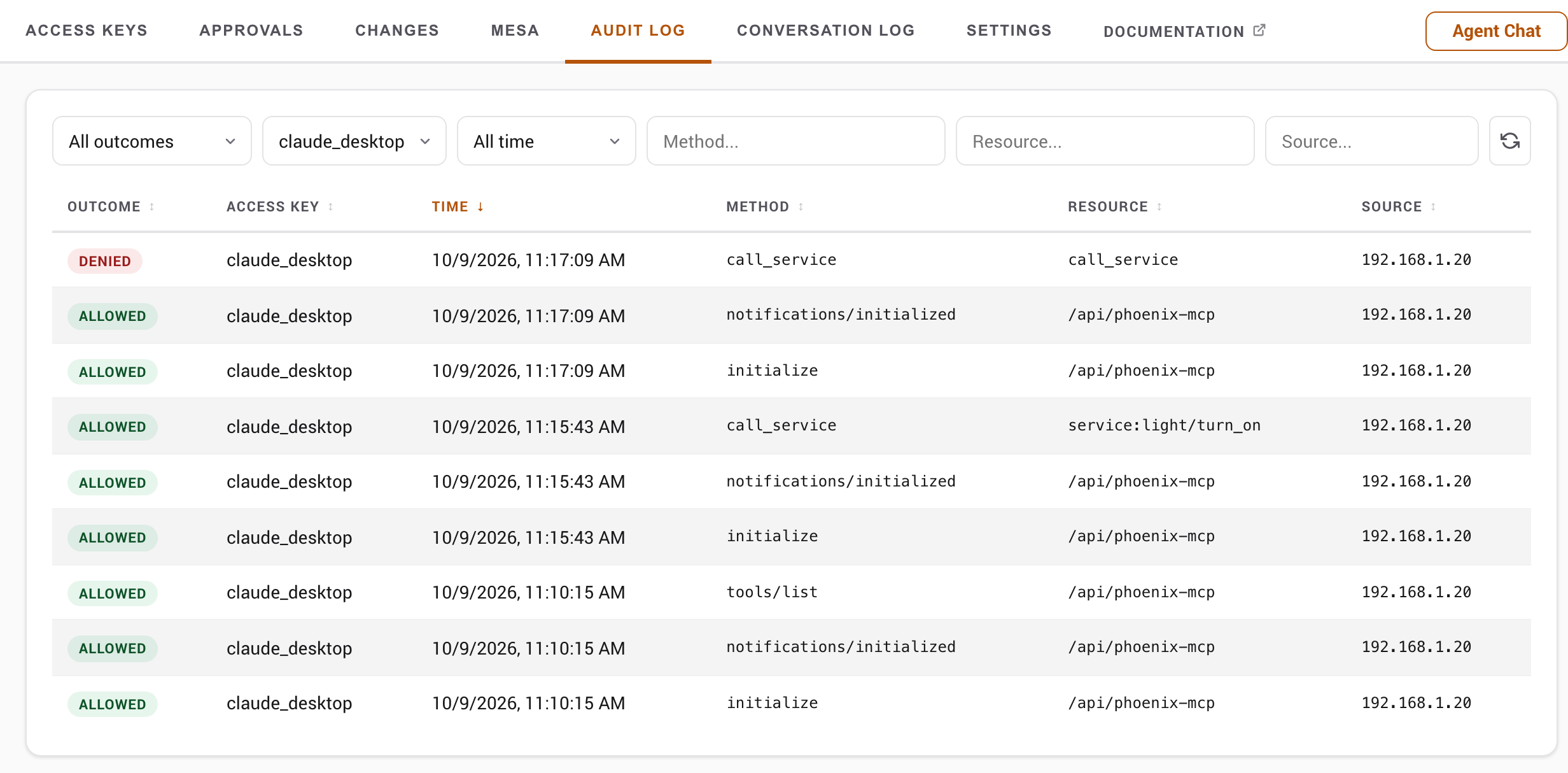The image size is (1568, 773).
Task: Click the 192.168.1.20 source in denied row
Action: point(1417,260)
